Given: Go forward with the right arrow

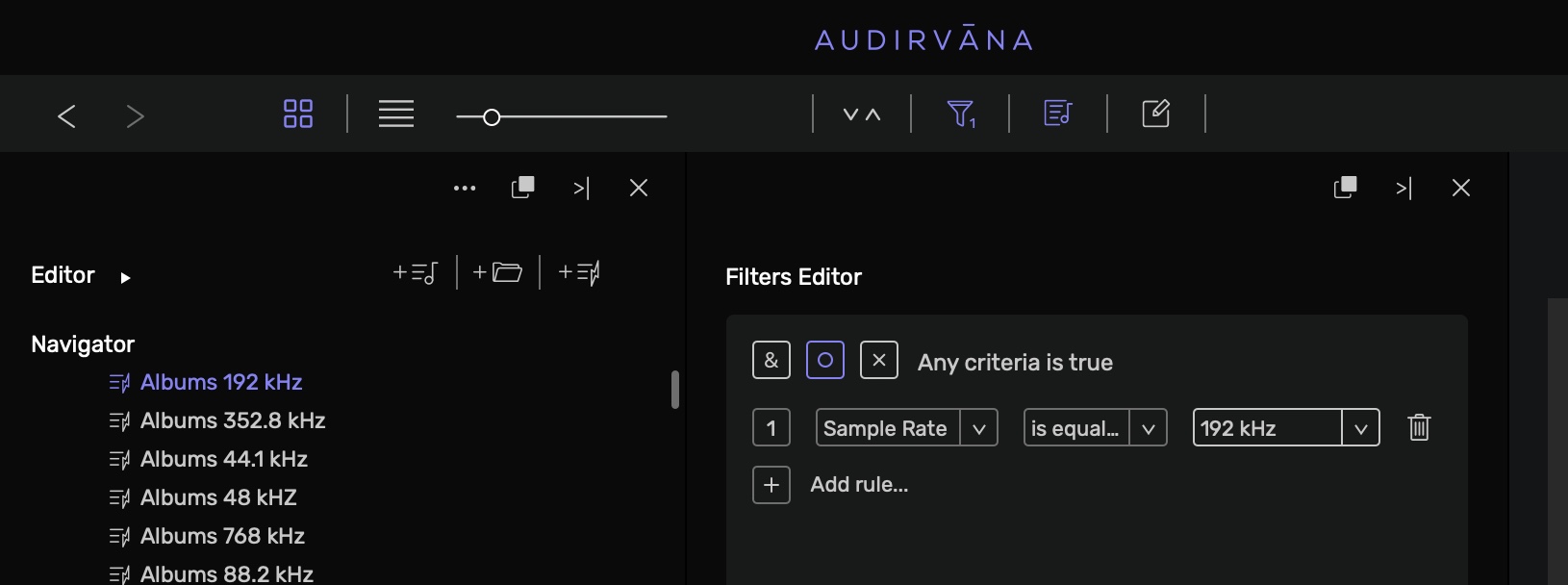Looking at the screenshot, I should [136, 116].
